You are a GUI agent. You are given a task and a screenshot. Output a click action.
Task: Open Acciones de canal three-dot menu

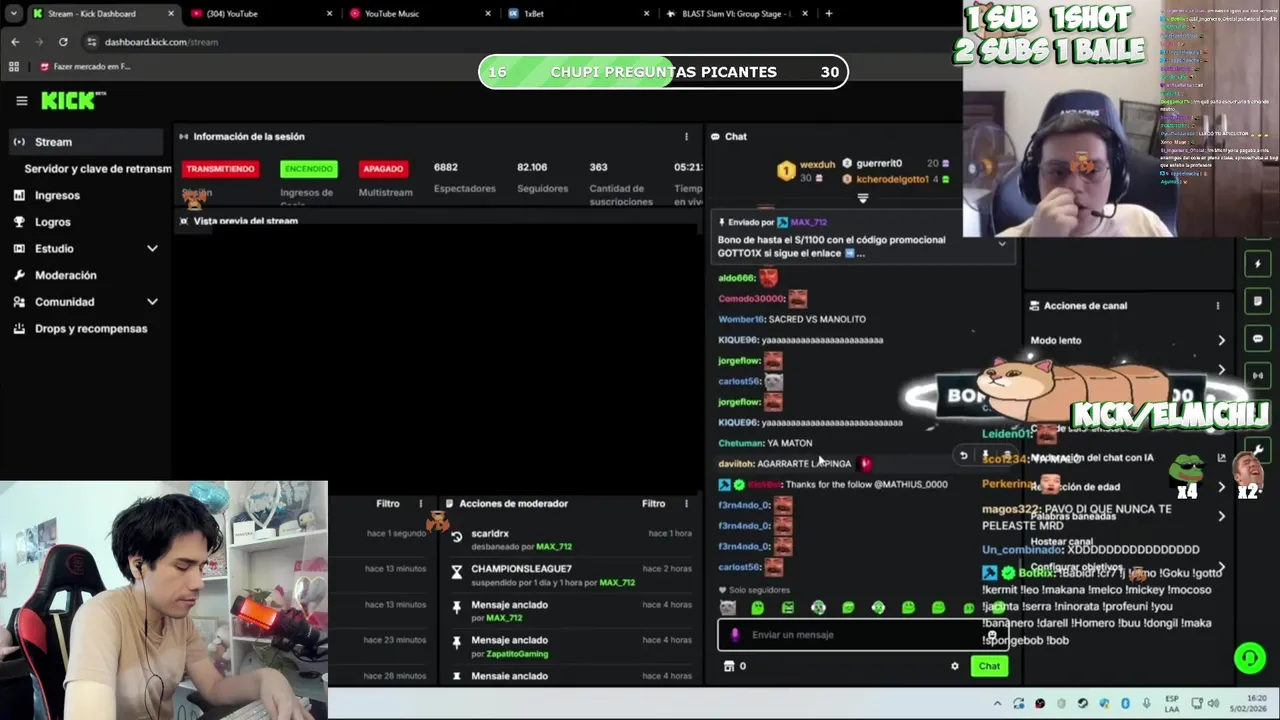pyautogui.click(x=1217, y=306)
